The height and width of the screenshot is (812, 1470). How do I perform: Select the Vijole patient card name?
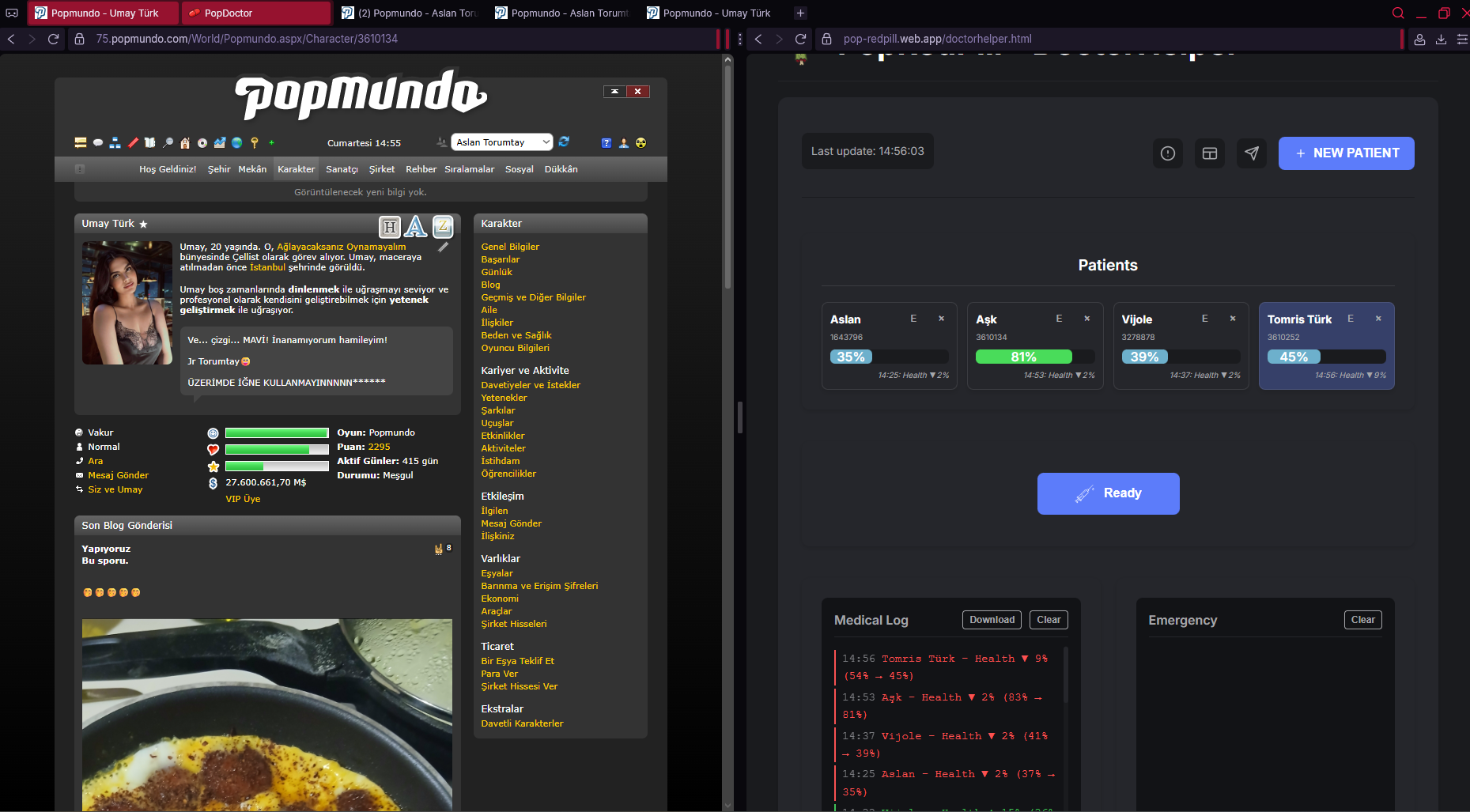pyautogui.click(x=1136, y=319)
